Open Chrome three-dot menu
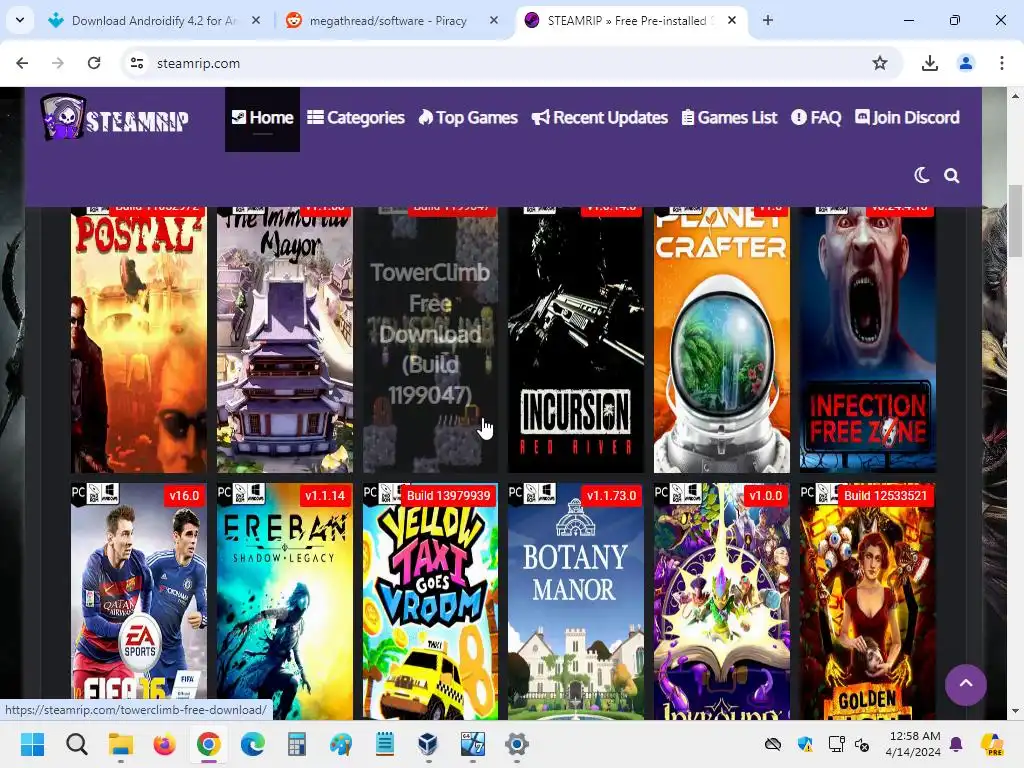 [x=1002, y=63]
